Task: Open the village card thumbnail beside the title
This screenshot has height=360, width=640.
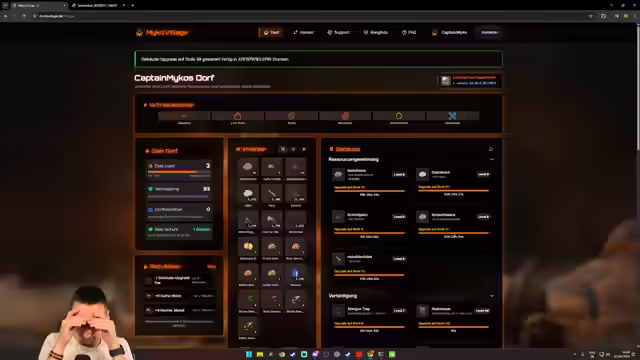Action: [445, 81]
